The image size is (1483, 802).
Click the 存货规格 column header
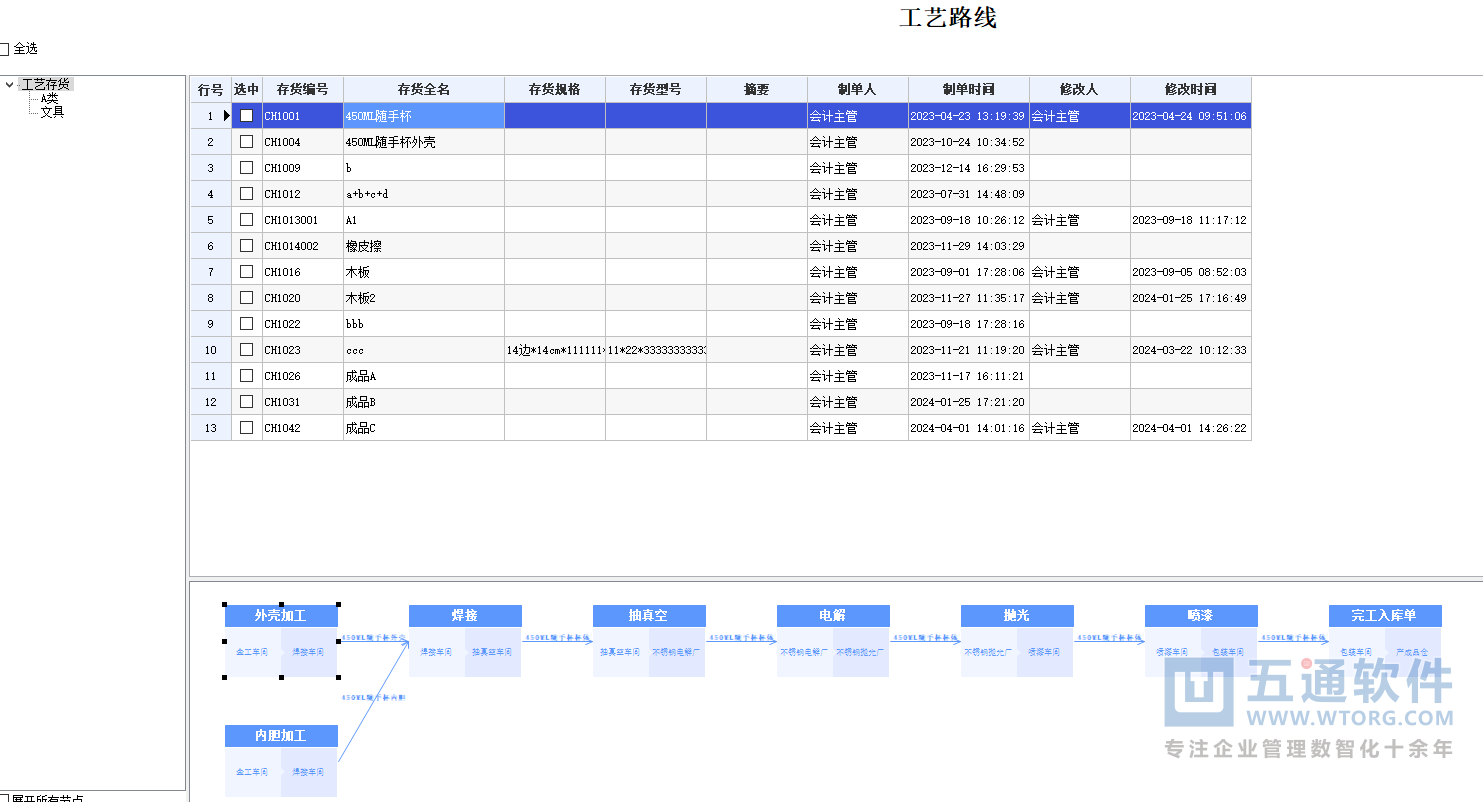[x=555, y=89]
